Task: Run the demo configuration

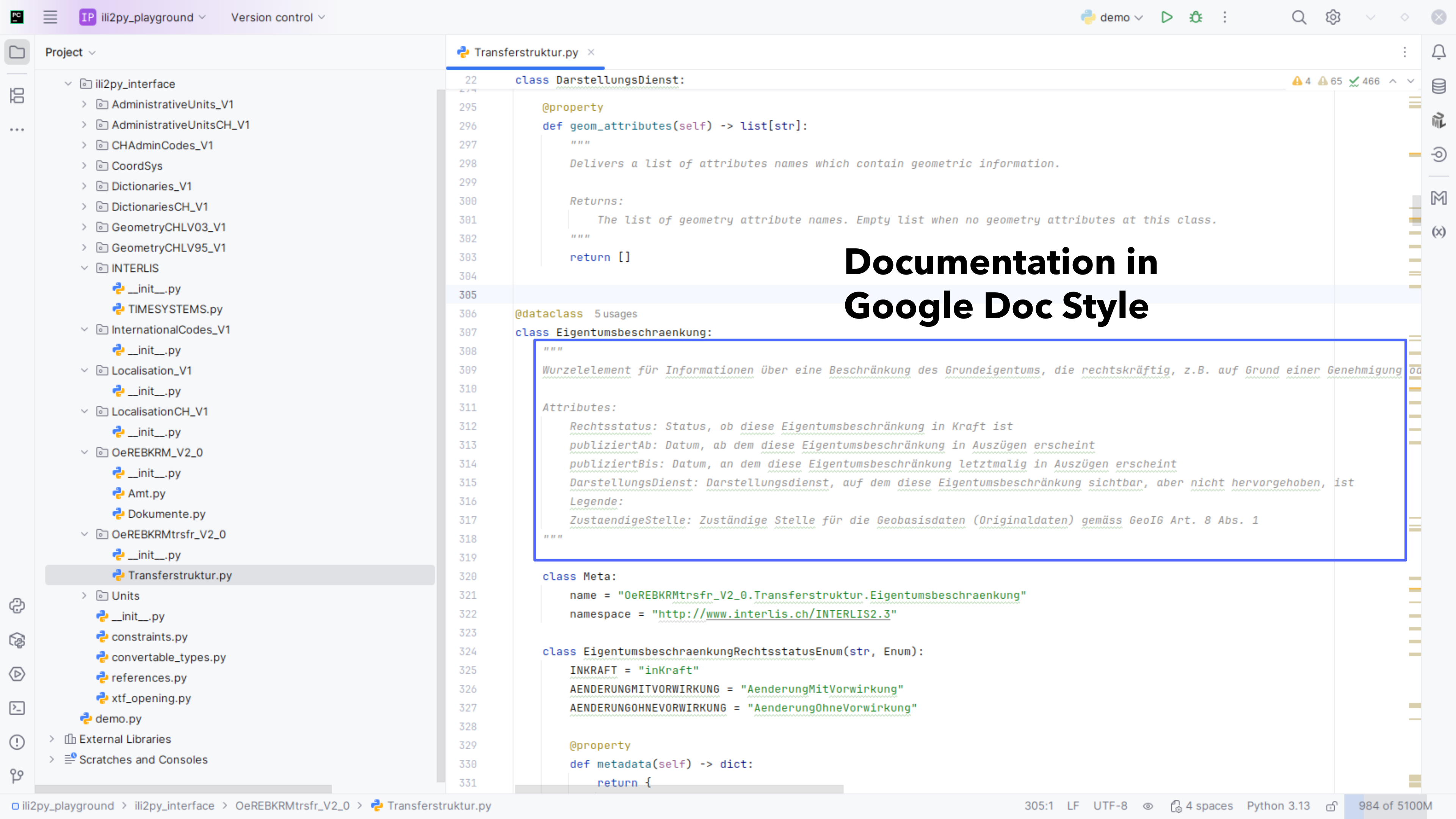Action: click(1167, 17)
